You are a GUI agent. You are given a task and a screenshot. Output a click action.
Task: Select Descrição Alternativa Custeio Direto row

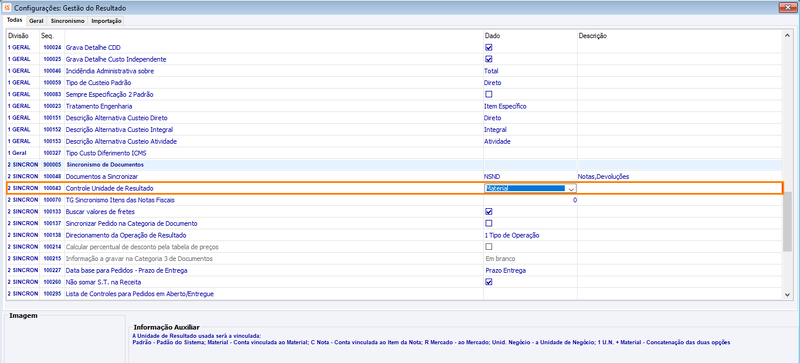coord(394,118)
